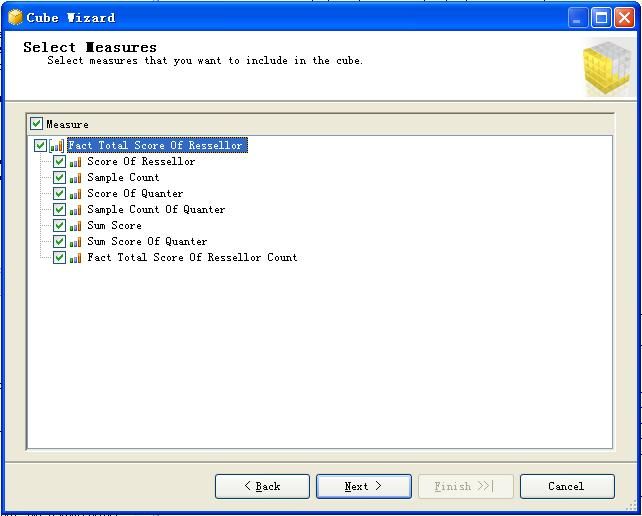Screen dimensions: 642x516
Task: Select the Score Of Quanter row text
Action: click(x=135, y=193)
